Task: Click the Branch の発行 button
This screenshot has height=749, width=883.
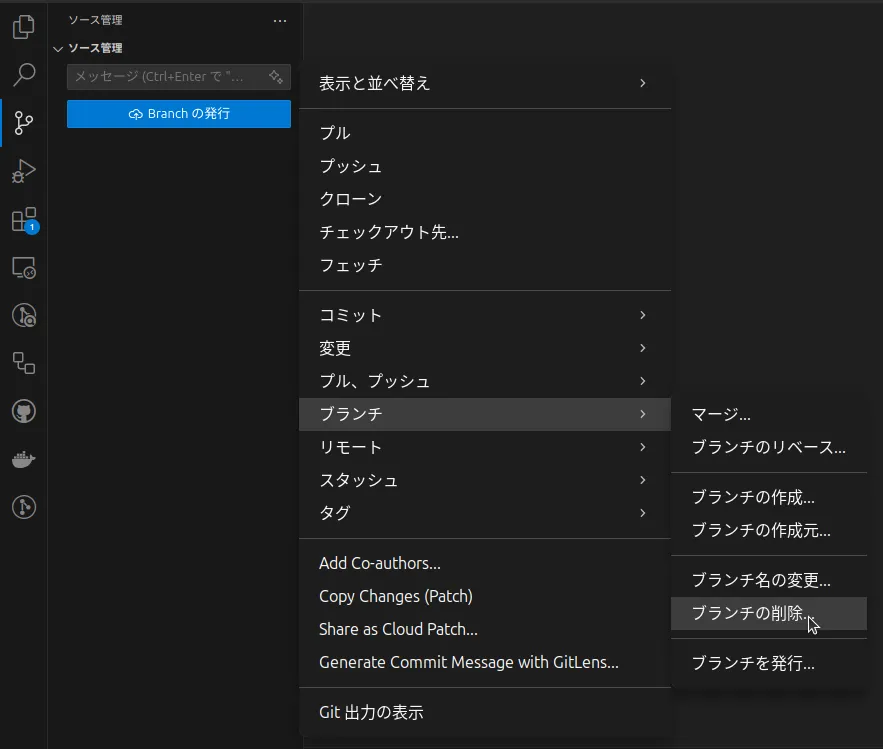Action: coord(179,114)
